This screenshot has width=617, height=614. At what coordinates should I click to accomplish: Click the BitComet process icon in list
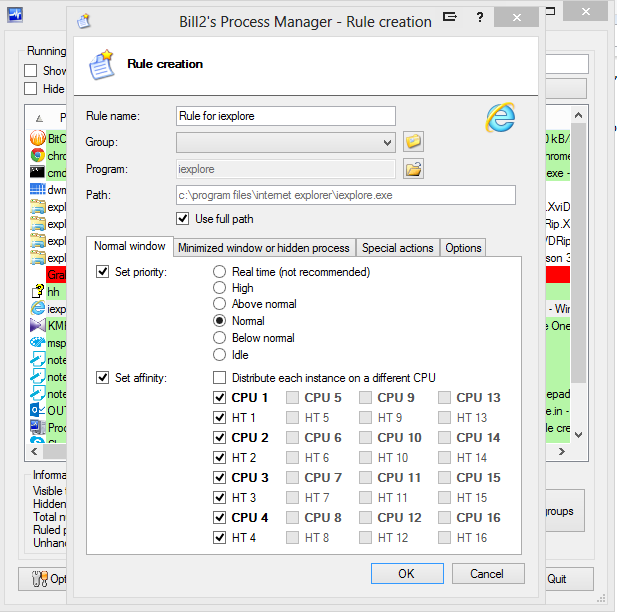point(37,139)
